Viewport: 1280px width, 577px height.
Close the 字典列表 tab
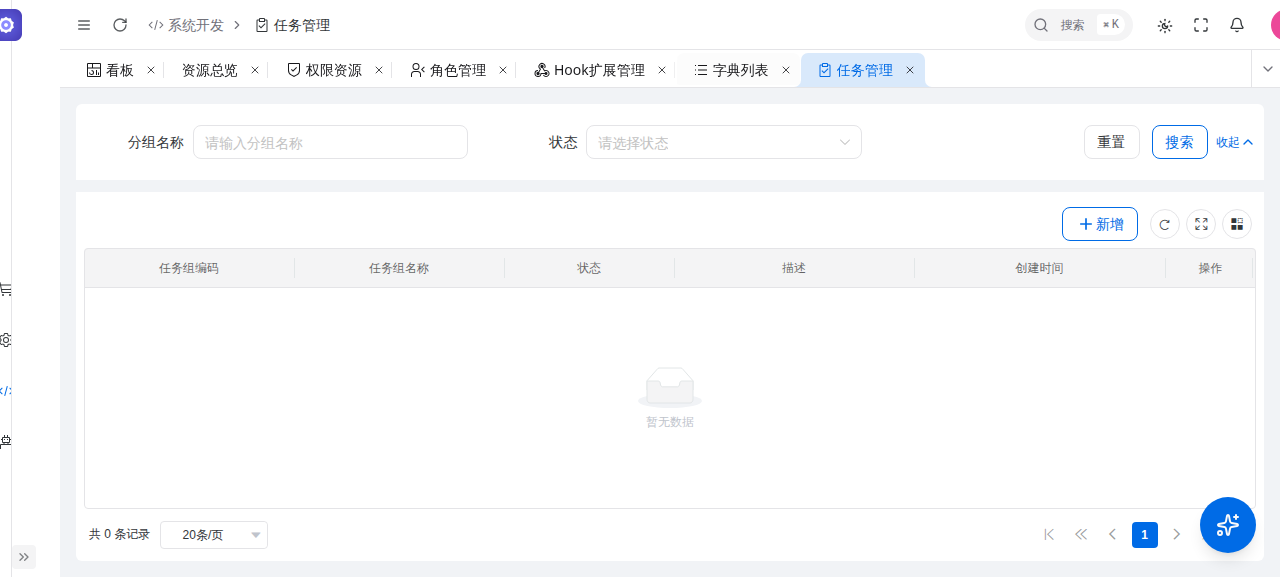[x=786, y=70]
